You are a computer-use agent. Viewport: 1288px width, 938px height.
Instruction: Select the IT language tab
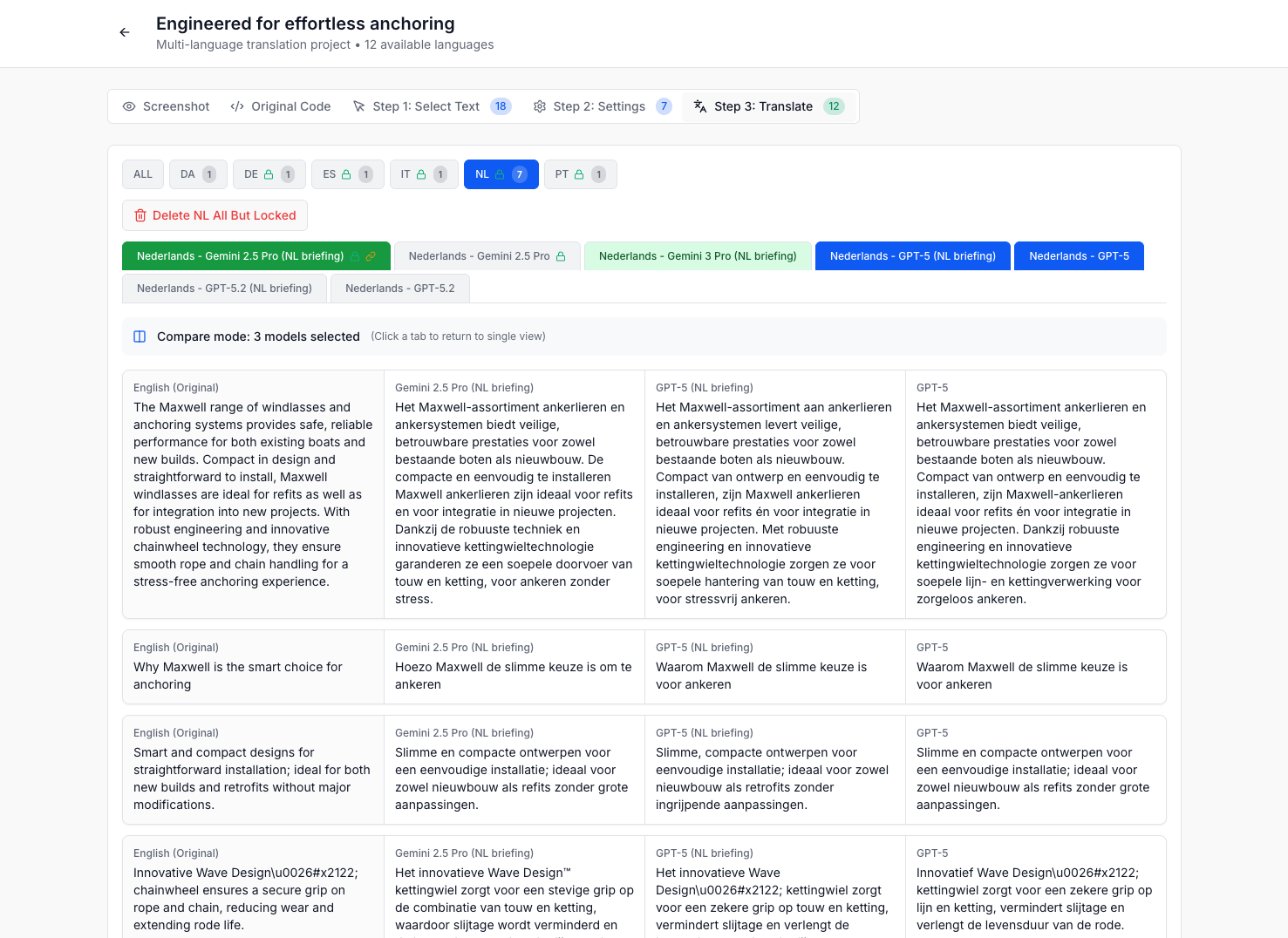[x=424, y=174]
